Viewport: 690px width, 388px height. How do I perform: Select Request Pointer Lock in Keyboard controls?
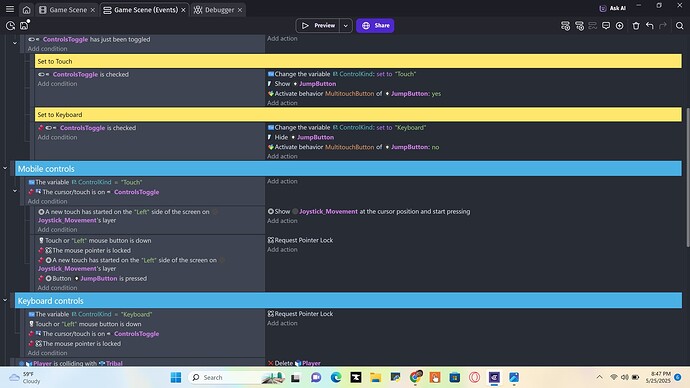pos(300,314)
